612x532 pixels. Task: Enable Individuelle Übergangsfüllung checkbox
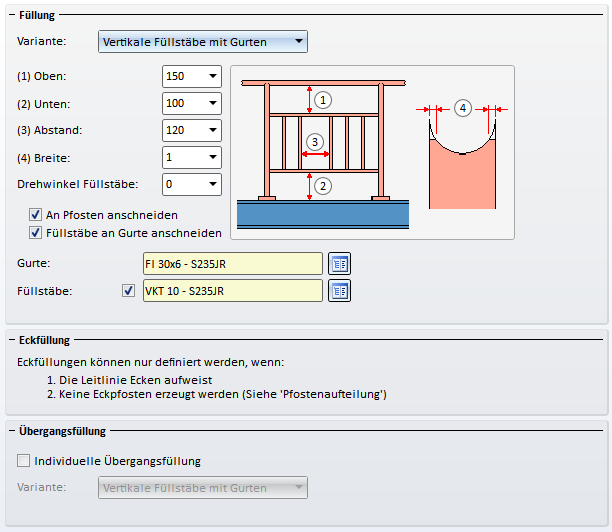click(x=23, y=461)
